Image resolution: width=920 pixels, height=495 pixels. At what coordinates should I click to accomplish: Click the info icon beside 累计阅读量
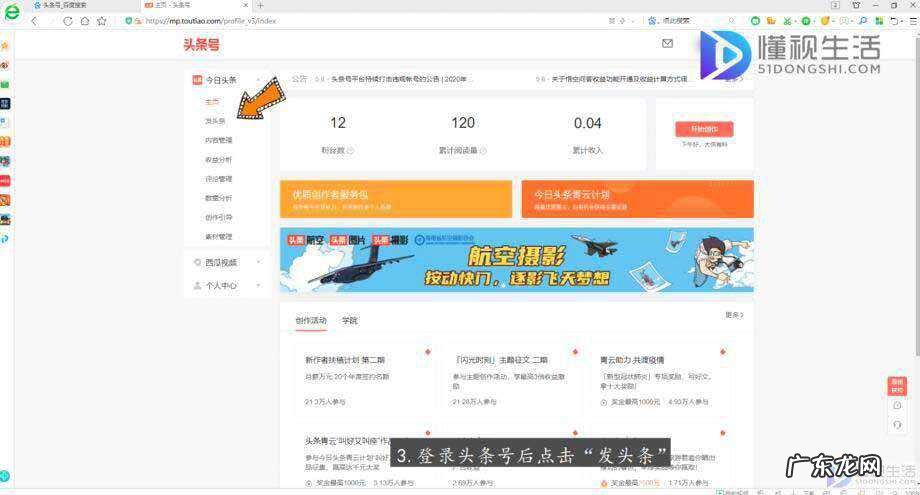click(x=483, y=151)
